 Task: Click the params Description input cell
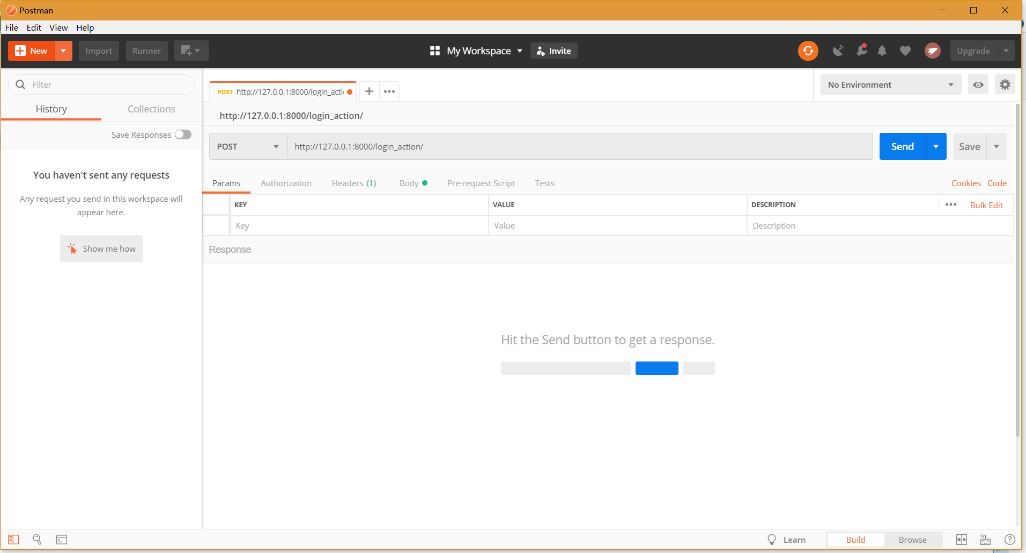tap(880, 226)
